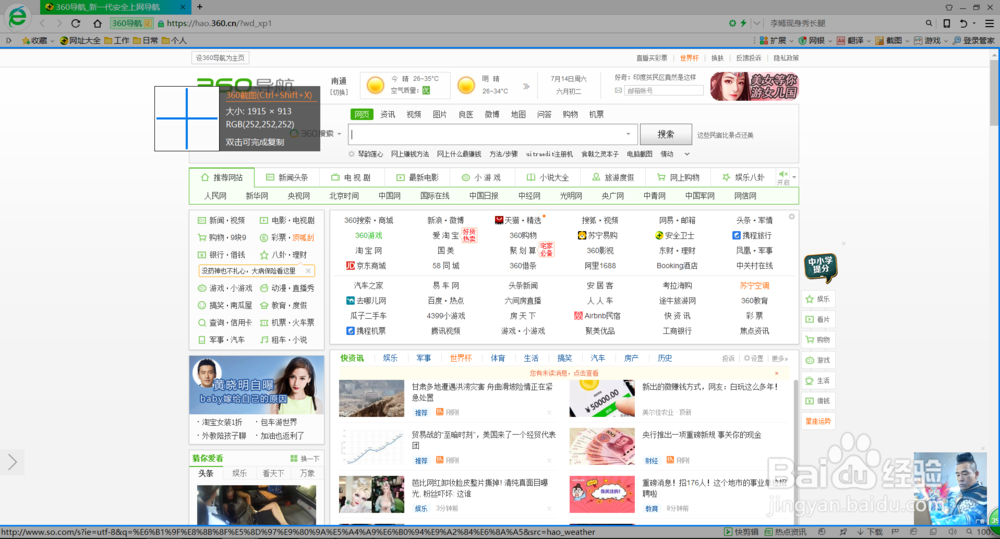This screenshot has width=1000, height=539.
Task: Open the 人民网 link
Action: 215,196
